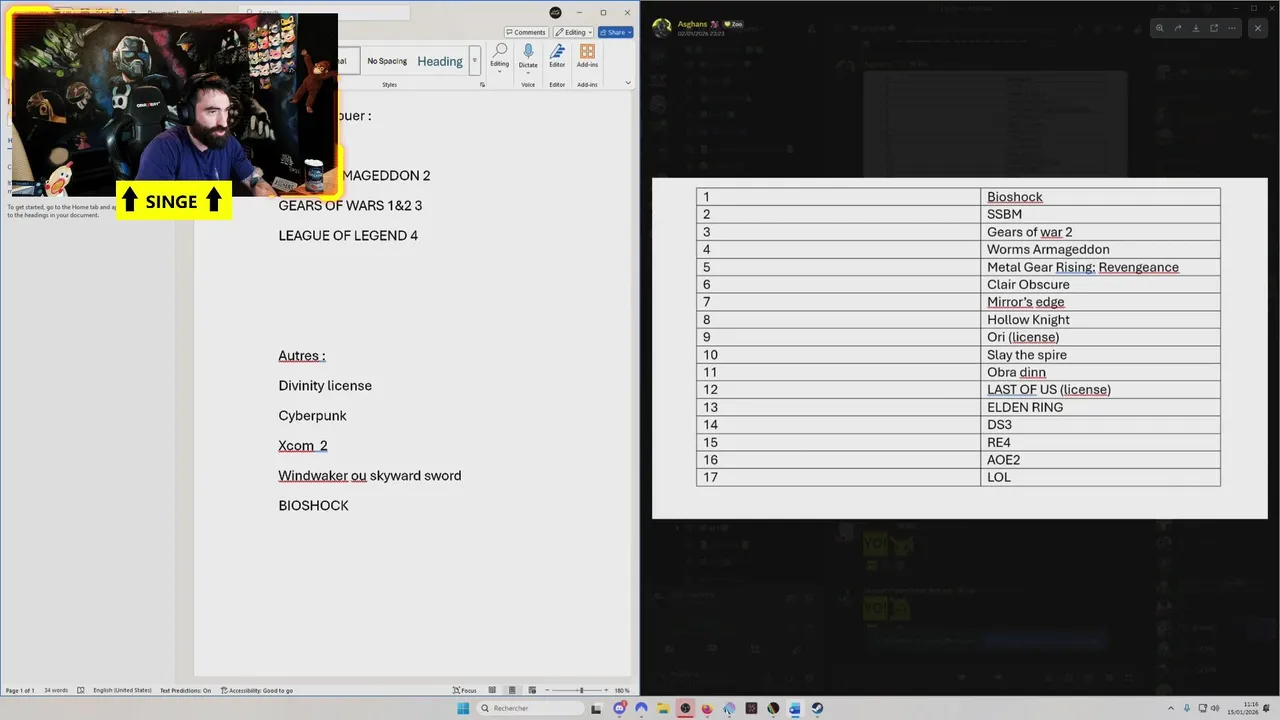The height and width of the screenshot is (720, 1280).
Task: Click the Asghans username in Discord viewer
Action: pyautogui.click(x=692, y=23)
